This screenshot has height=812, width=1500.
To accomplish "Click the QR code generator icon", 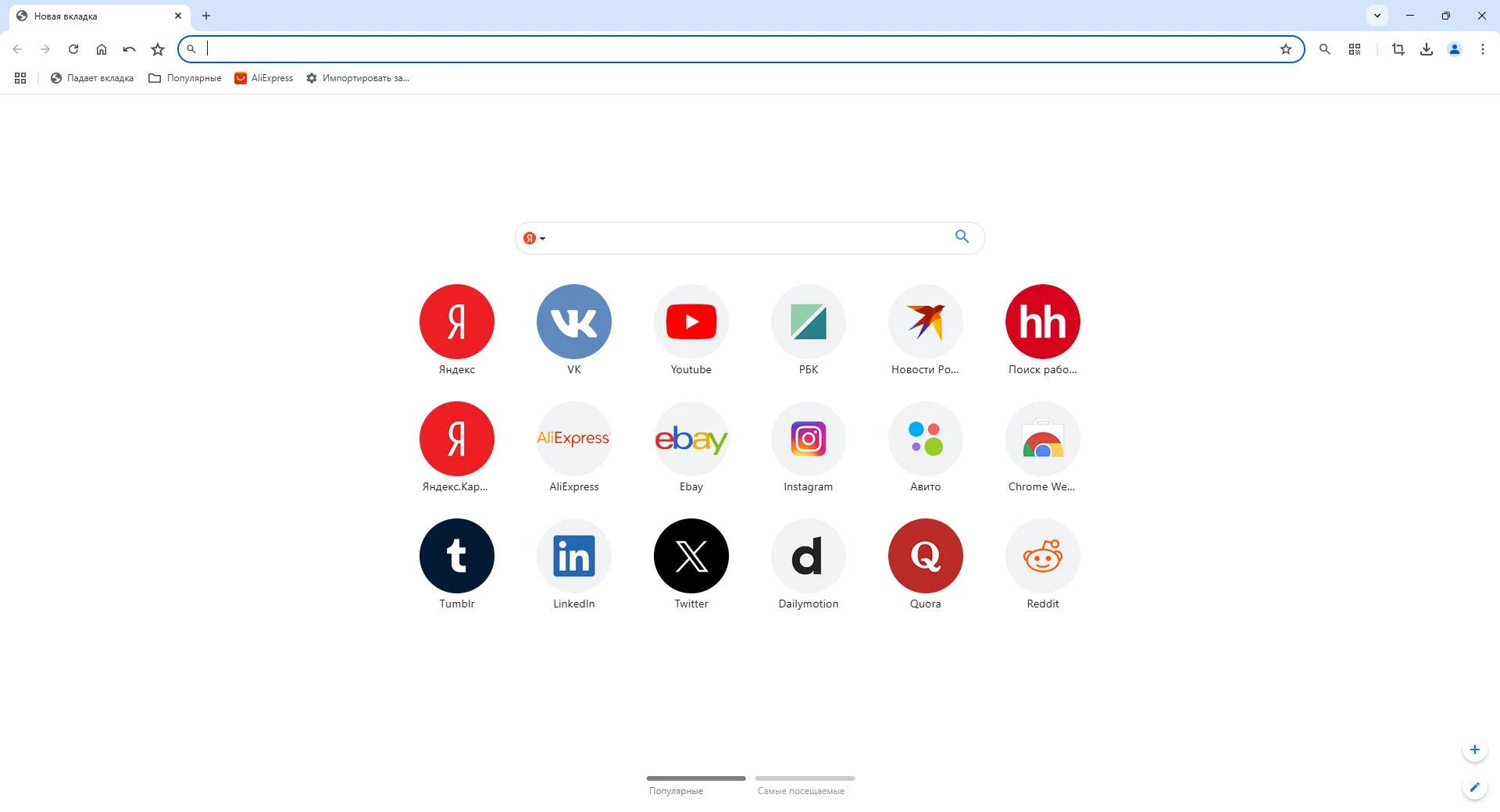I will click(1355, 49).
